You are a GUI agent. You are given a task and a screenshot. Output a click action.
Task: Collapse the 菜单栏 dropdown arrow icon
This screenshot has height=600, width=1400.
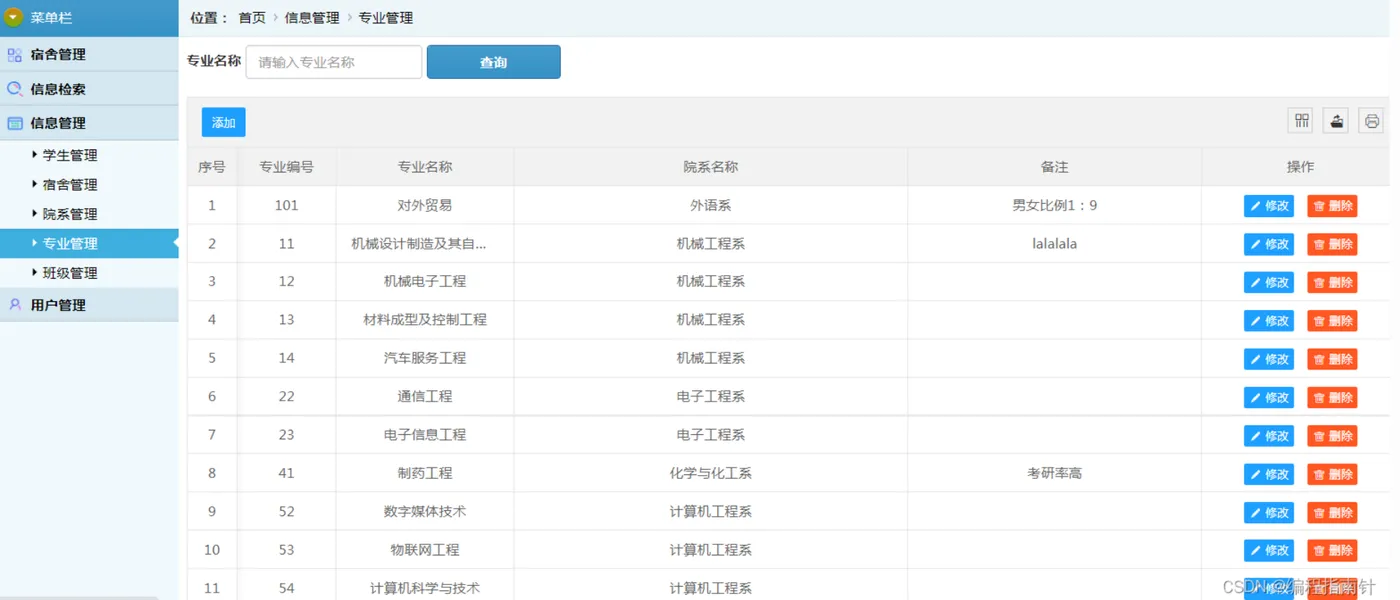14,18
